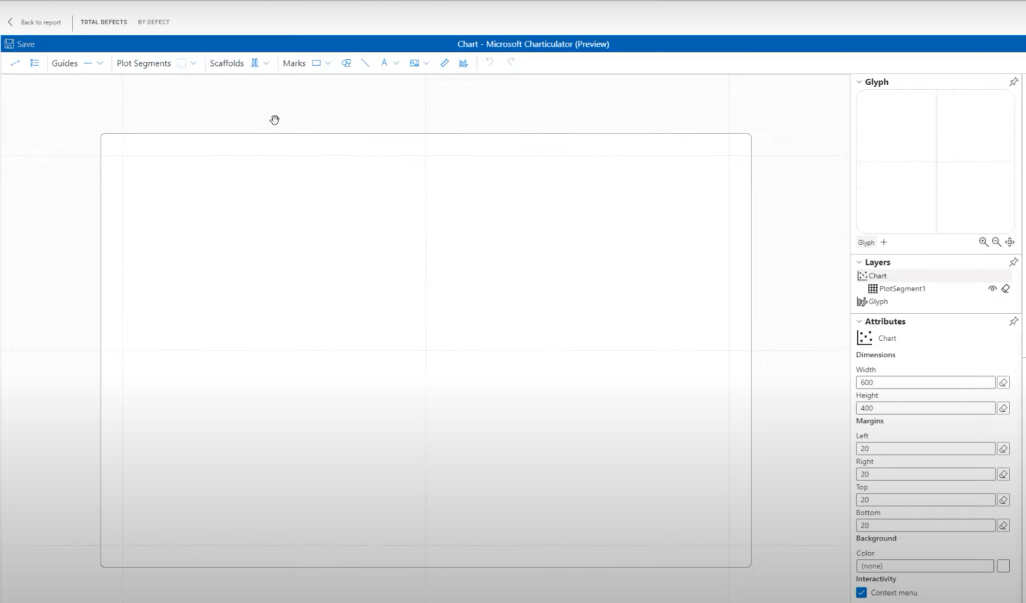Select the rectangle mark icon
Image resolution: width=1026 pixels, height=603 pixels.
tap(316, 63)
